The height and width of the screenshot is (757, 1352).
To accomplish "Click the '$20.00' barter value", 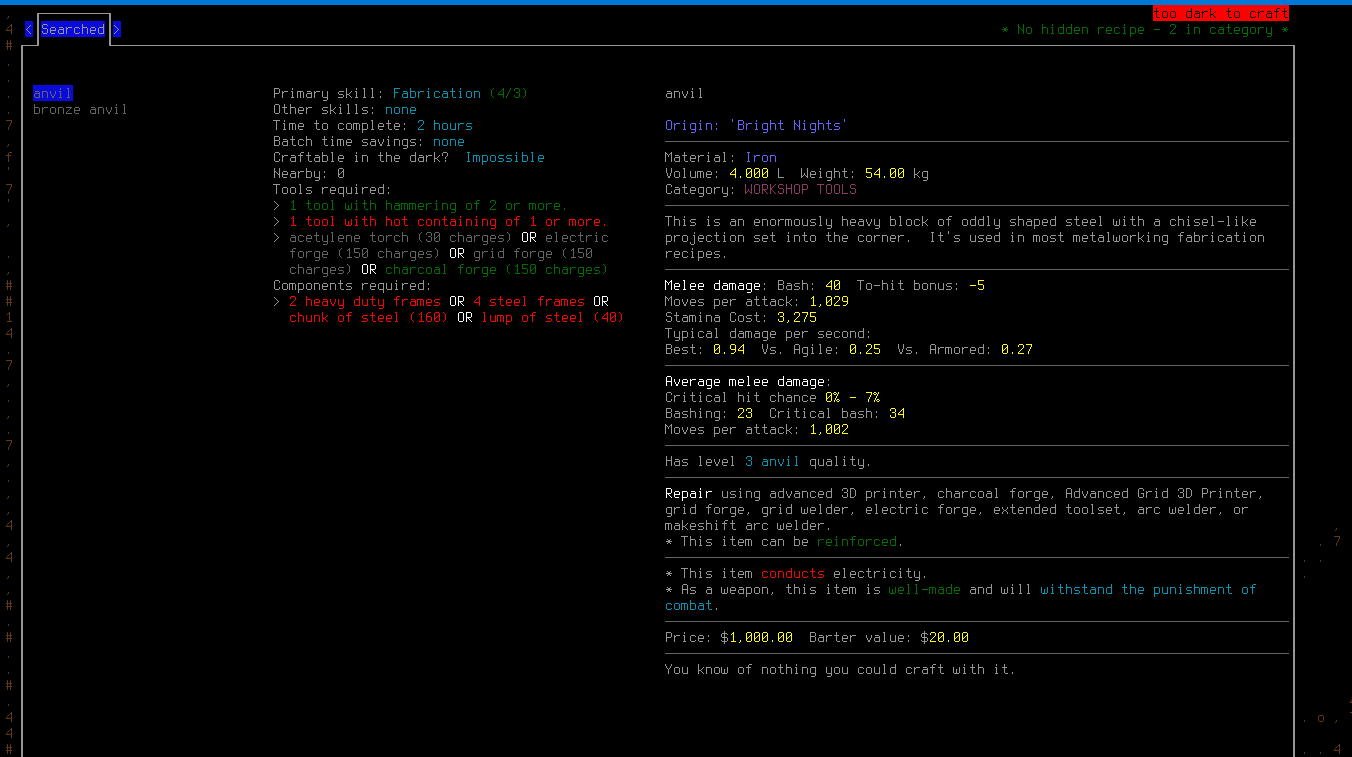I will coord(945,638).
